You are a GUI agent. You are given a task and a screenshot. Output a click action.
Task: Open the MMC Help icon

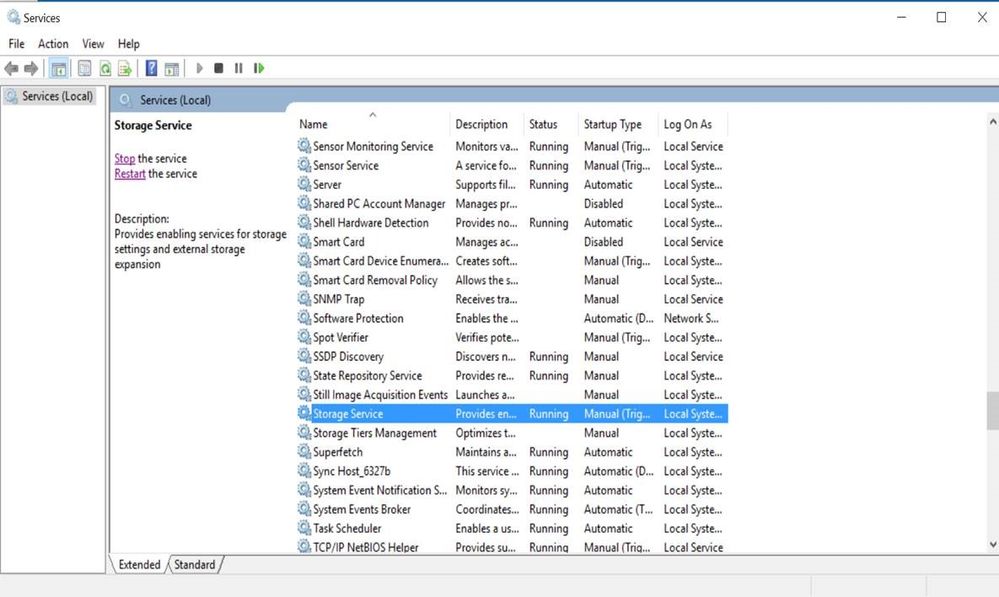[x=152, y=68]
